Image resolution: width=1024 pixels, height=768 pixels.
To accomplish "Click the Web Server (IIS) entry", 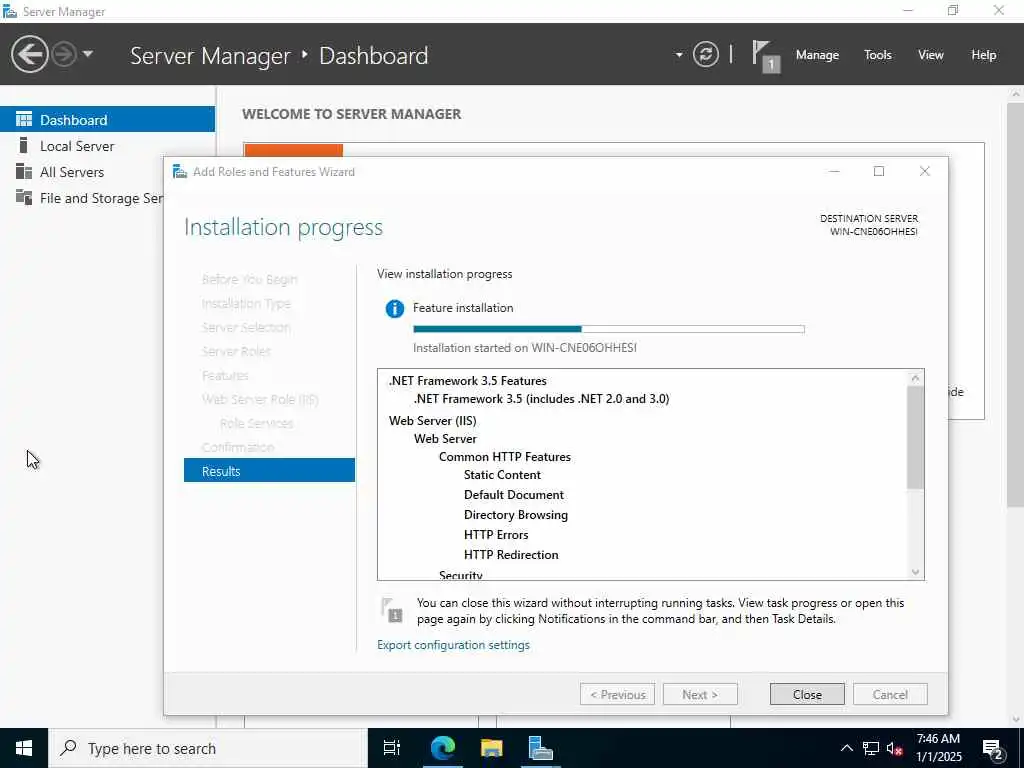I will 432,421.
